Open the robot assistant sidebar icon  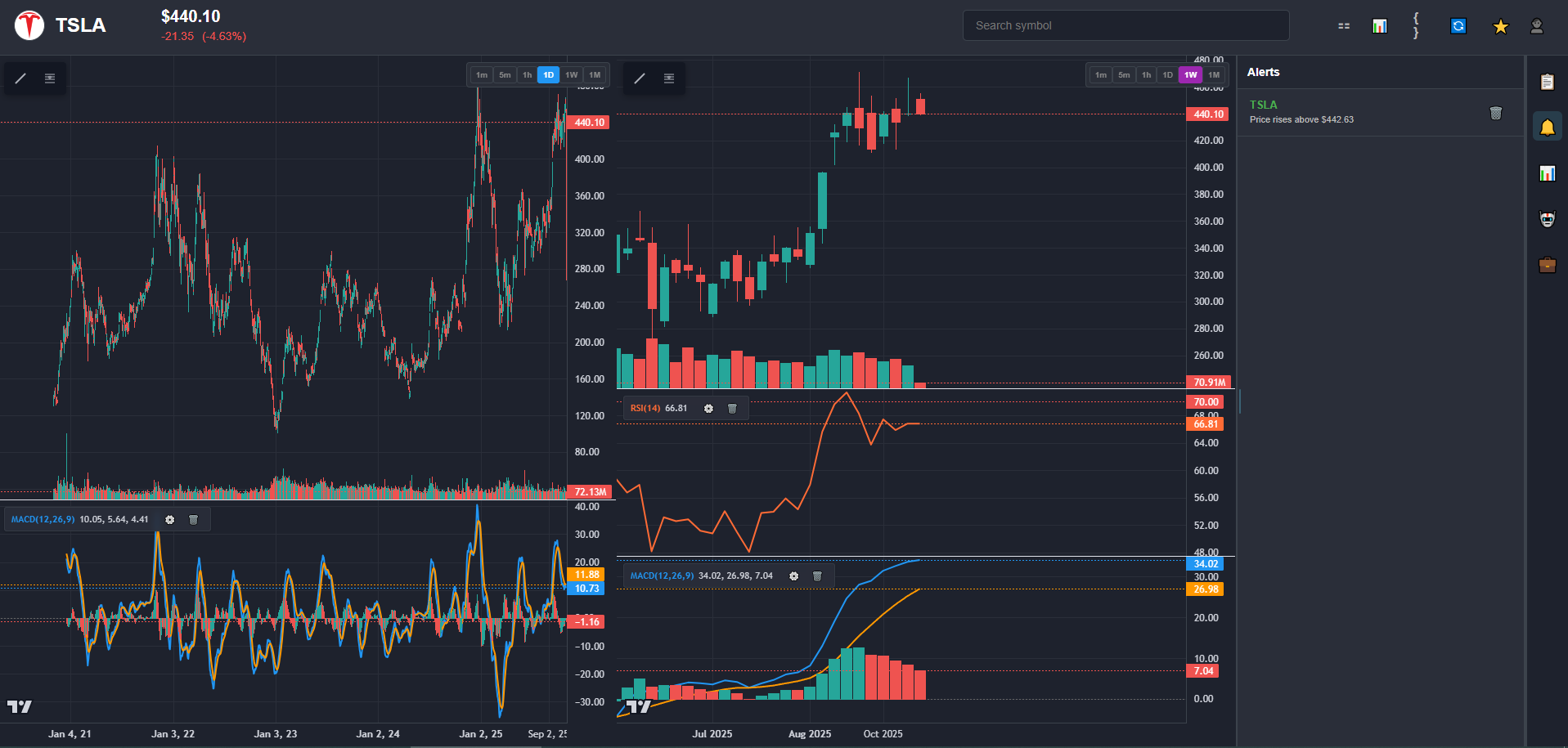[x=1547, y=219]
